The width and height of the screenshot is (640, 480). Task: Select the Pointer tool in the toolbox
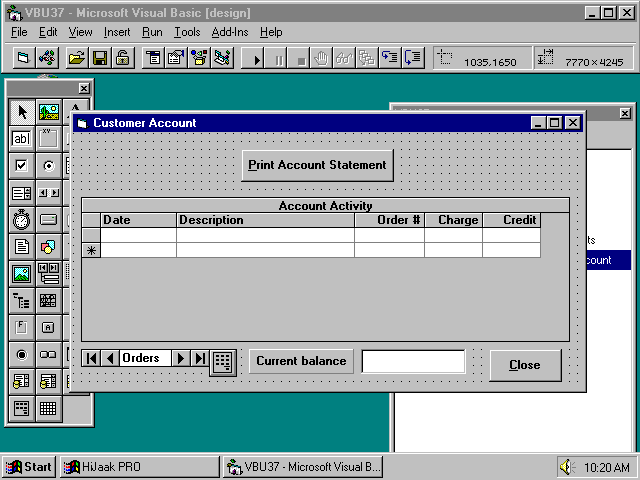[21, 112]
